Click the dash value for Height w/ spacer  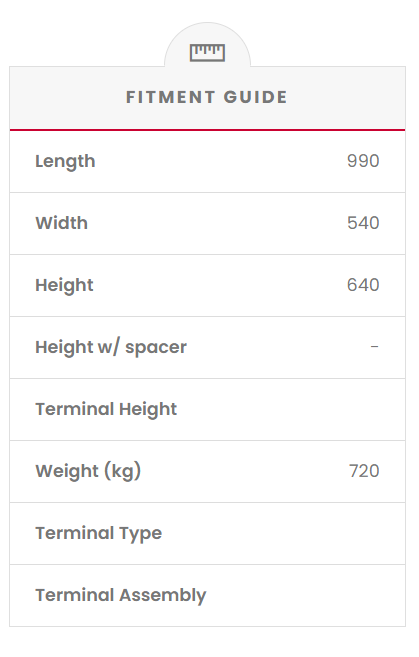click(x=374, y=347)
